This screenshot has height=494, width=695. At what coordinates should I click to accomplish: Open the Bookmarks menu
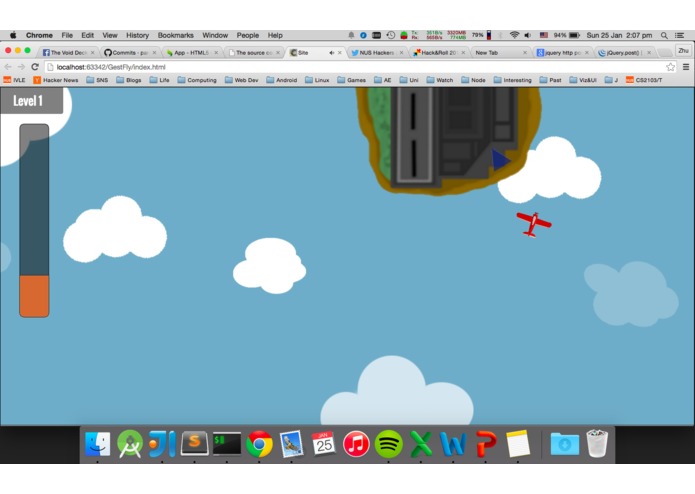(176, 35)
